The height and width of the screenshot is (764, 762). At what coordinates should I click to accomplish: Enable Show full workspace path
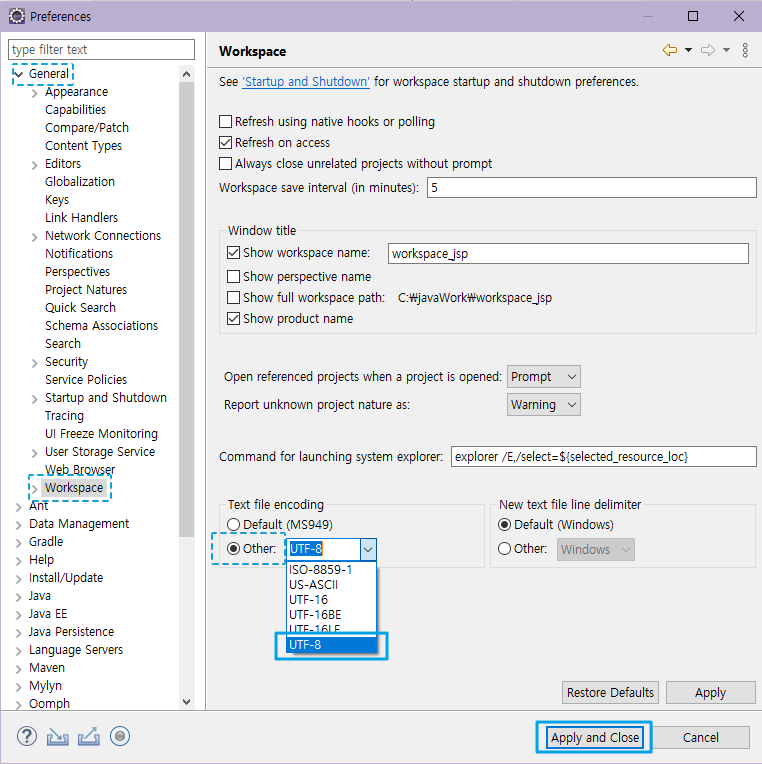coord(233,297)
